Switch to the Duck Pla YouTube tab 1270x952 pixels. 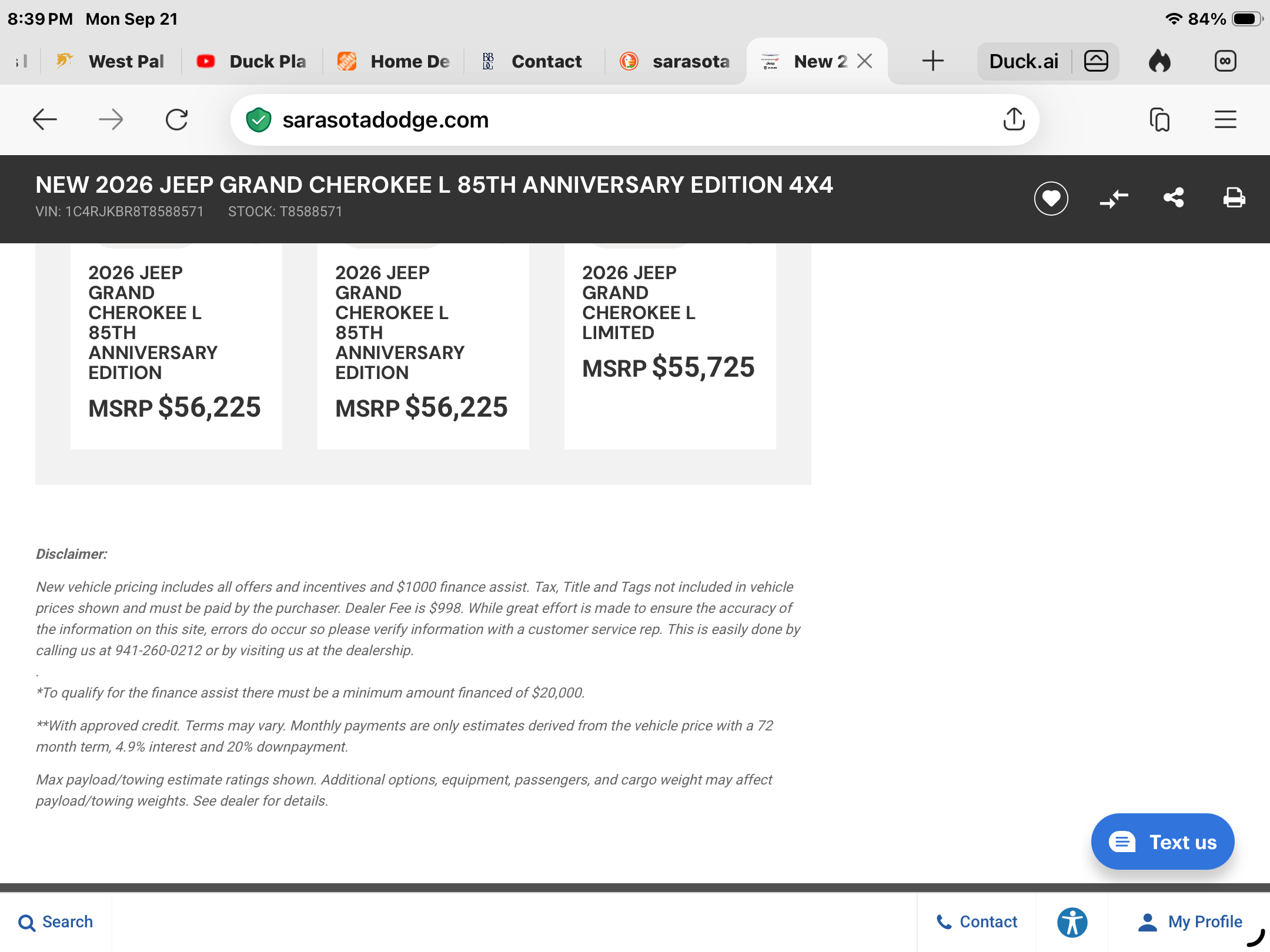tap(252, 61)
